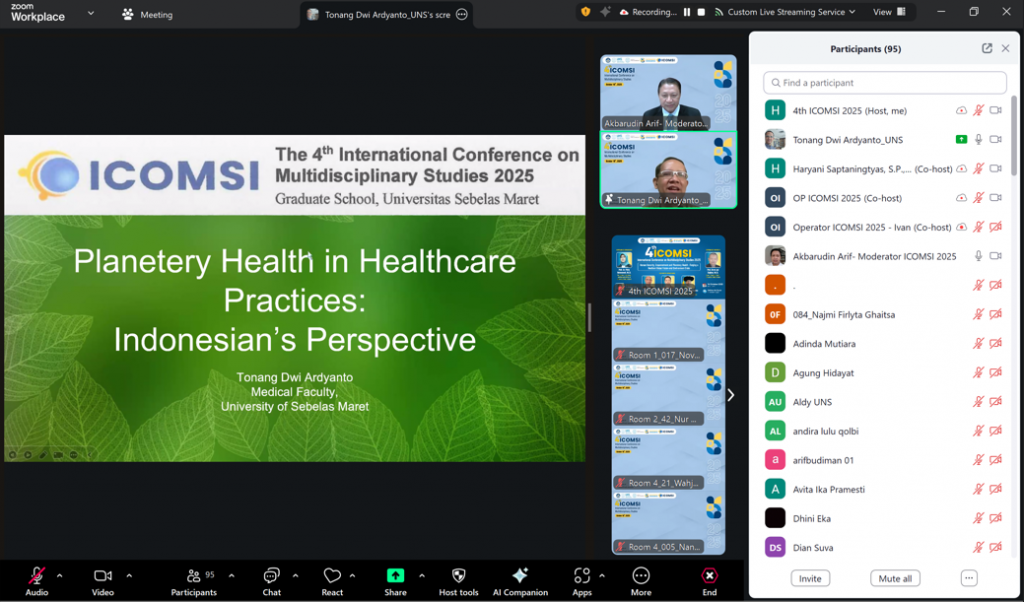The height and width of the screenshot is (602, 1024).
Task: Open the Chat panel icon
Action: 271,576
